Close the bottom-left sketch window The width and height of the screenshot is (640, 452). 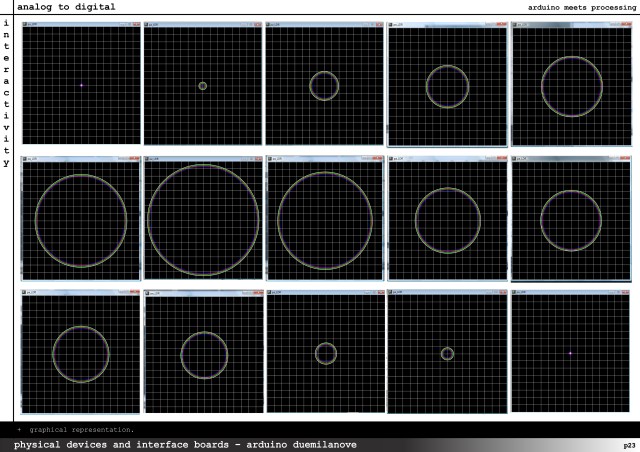[x=133, y=293]
